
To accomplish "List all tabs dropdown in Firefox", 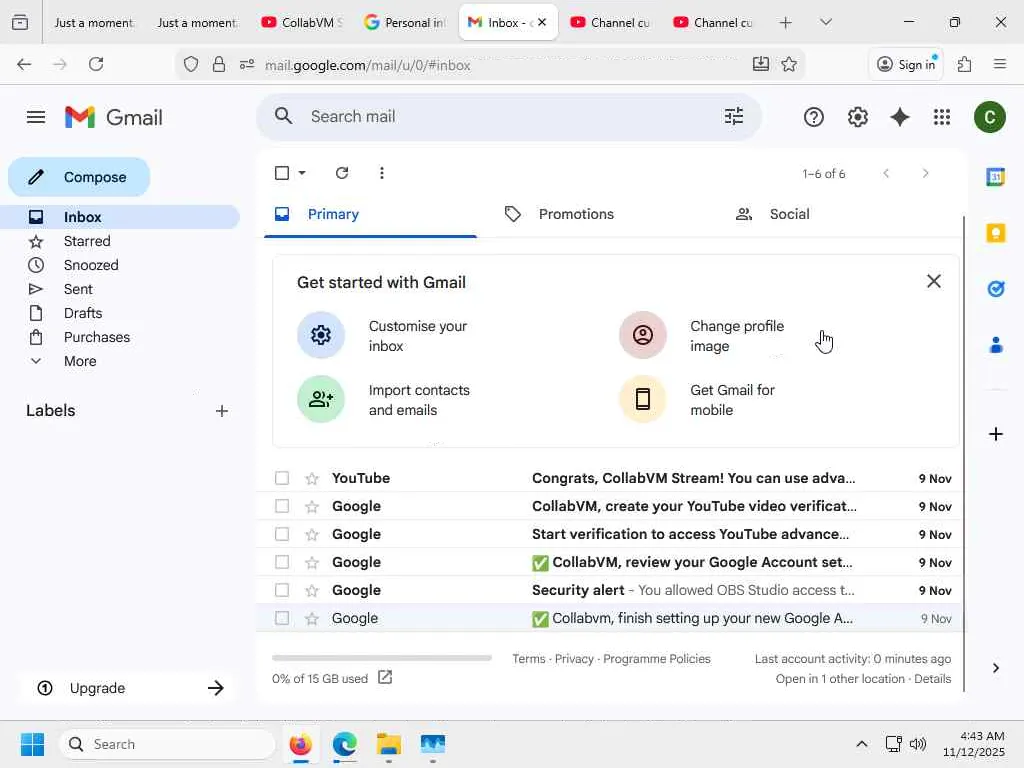I will (825, 22).
